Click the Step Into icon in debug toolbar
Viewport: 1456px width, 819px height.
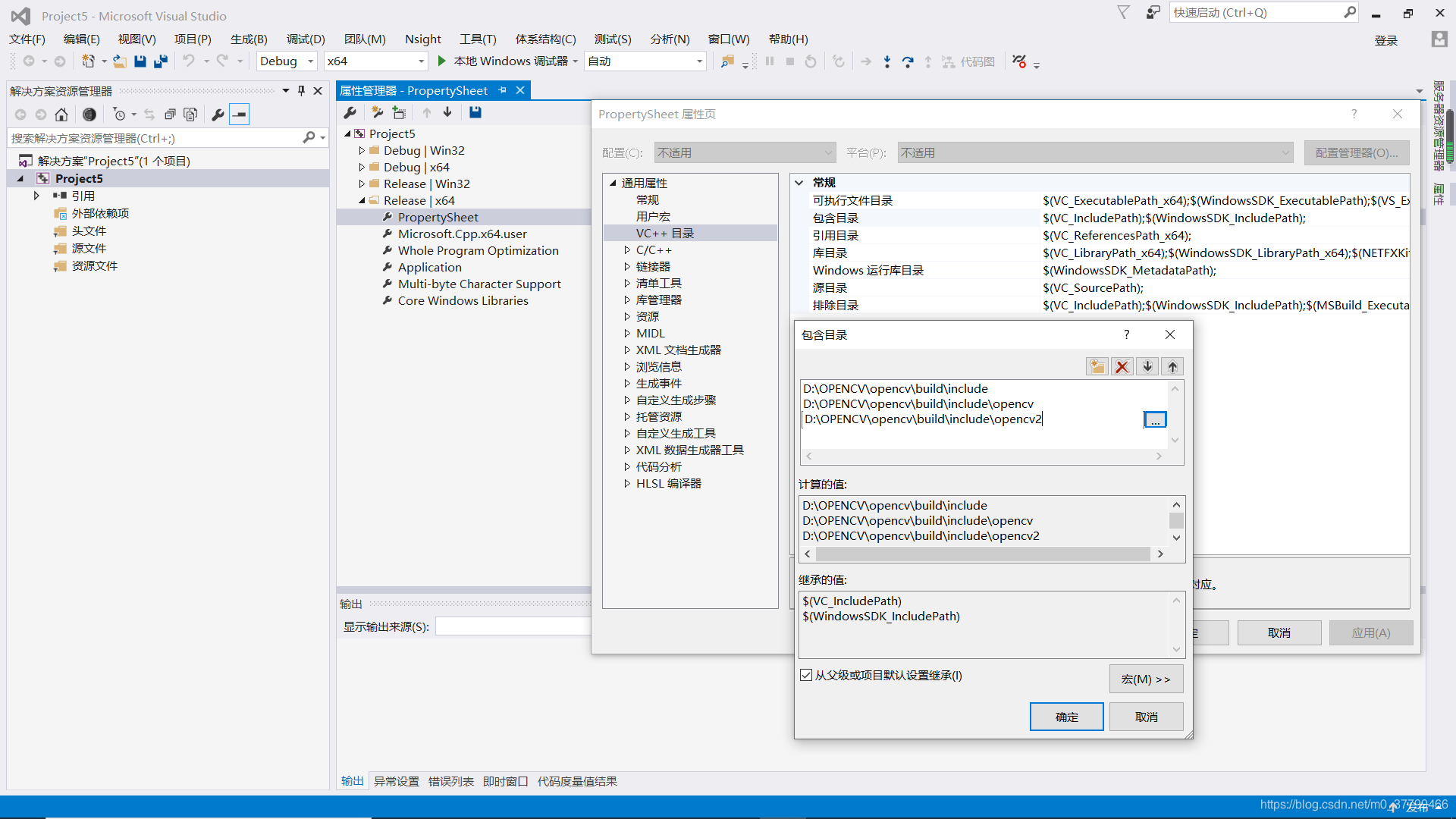(887, 61)
